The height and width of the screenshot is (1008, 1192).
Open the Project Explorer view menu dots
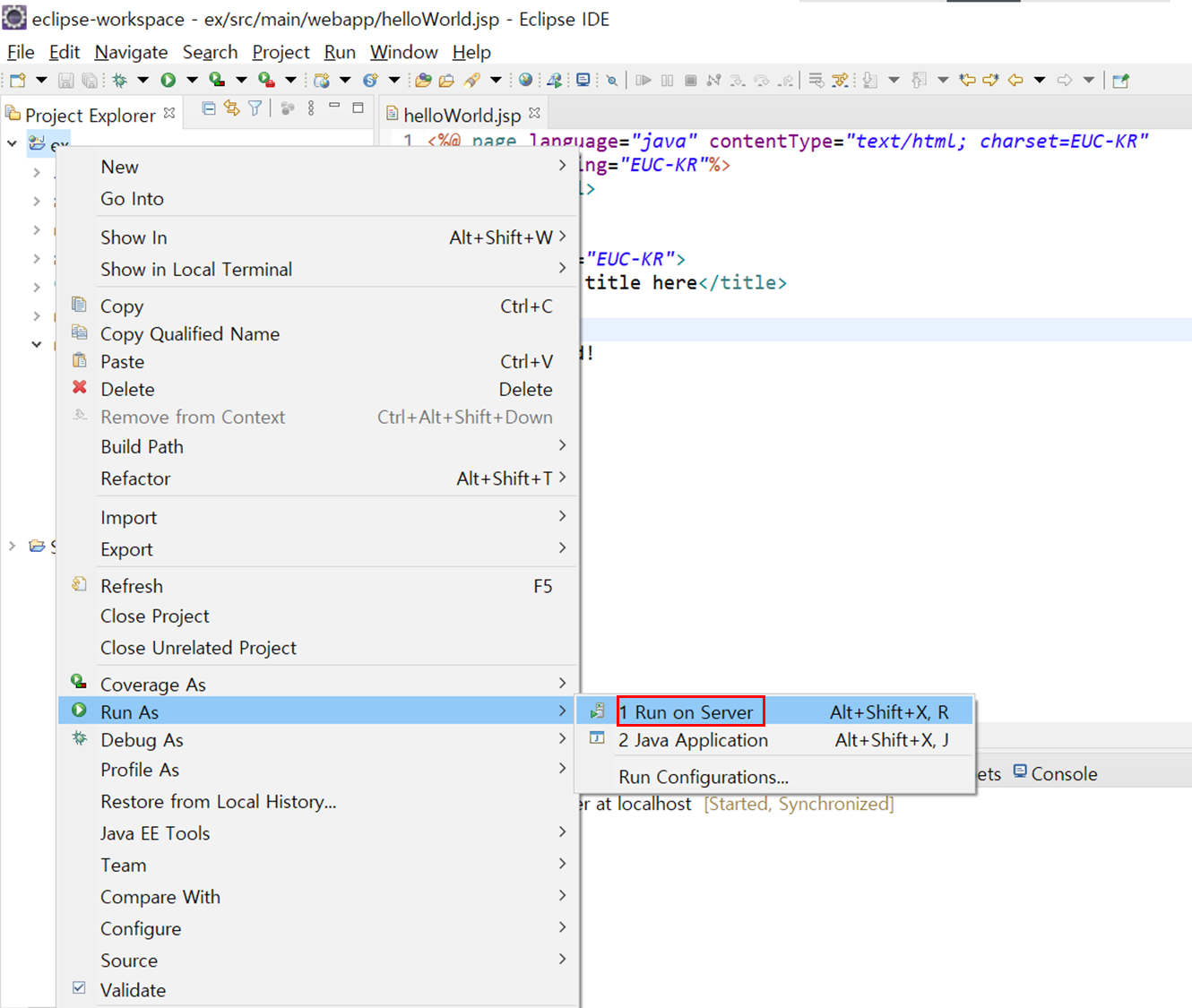pyautogui.click(x=311, y=108)
